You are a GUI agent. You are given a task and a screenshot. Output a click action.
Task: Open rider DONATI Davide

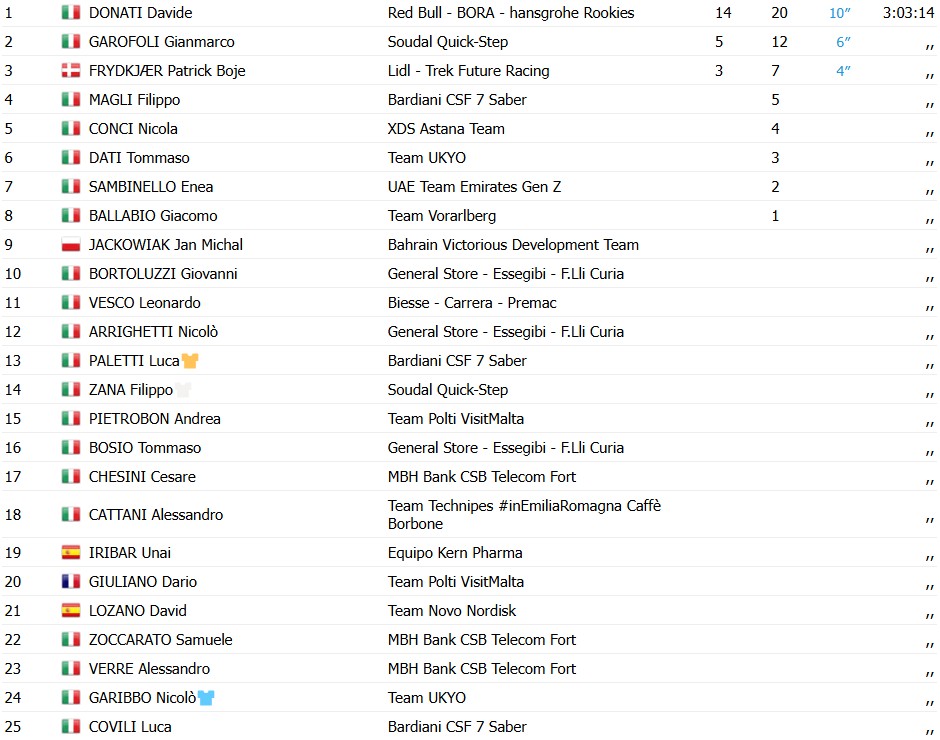point(140,13)
